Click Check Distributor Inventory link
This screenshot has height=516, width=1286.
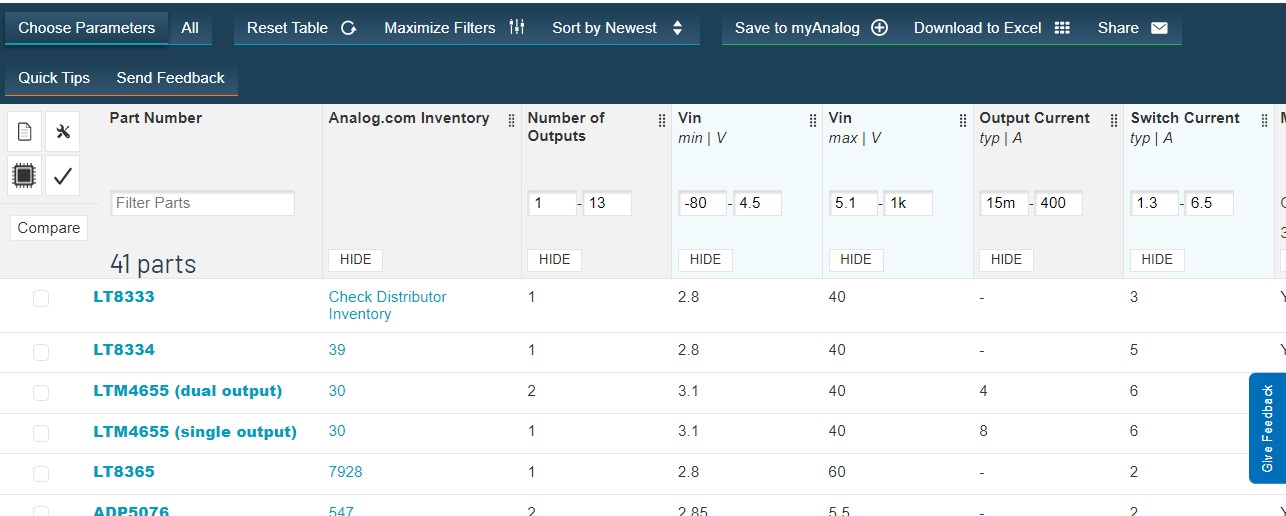tap(387, 305)
